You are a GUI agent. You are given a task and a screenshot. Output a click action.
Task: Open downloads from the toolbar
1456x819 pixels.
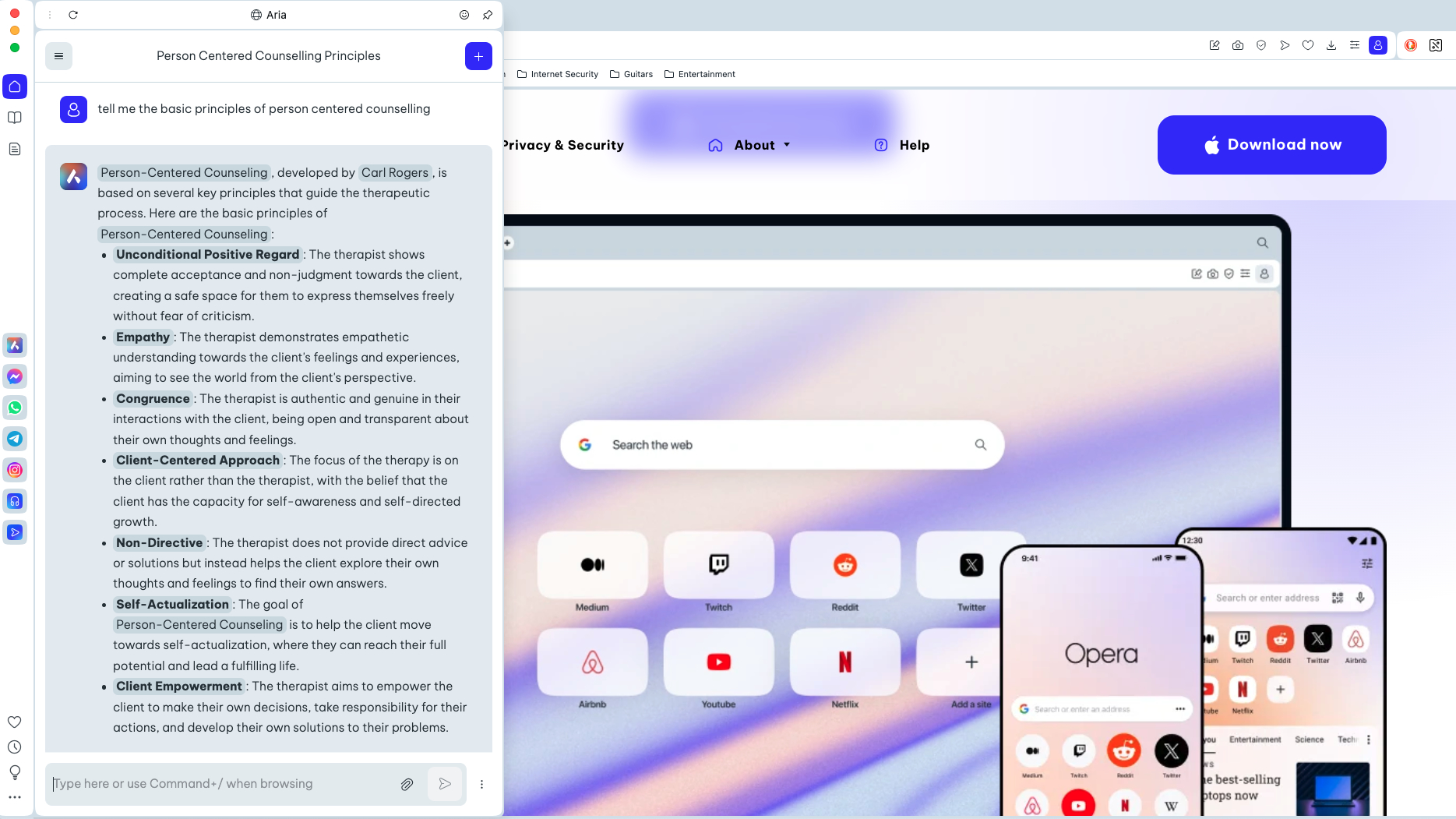pos(1331,45)
